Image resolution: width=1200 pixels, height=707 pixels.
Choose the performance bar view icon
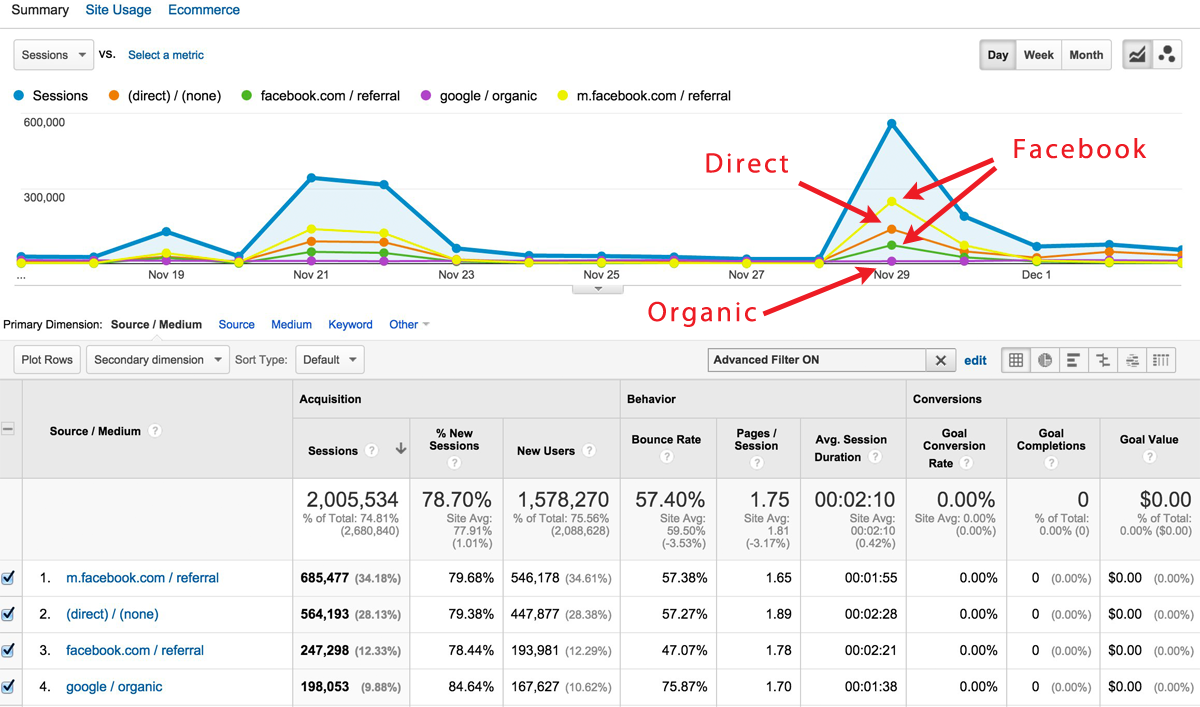tap(1074, 360)
